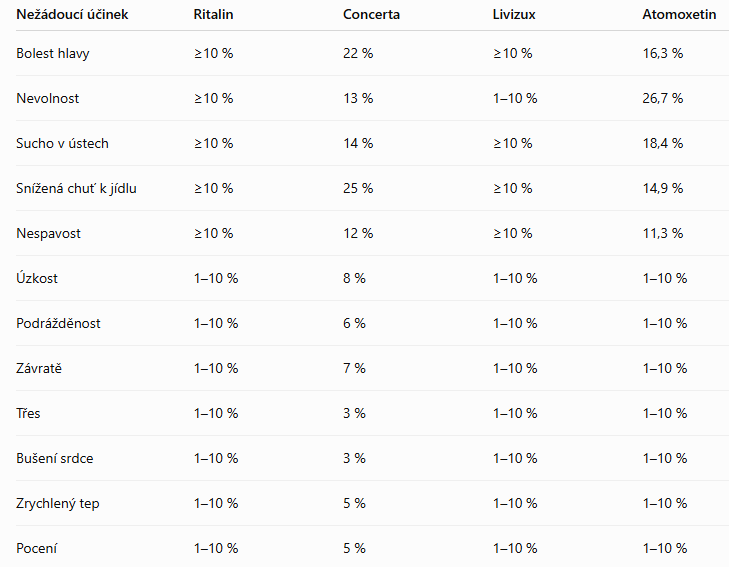
Task: Click the Bolest hlavy row label
Action: click(x=53, y=53)
